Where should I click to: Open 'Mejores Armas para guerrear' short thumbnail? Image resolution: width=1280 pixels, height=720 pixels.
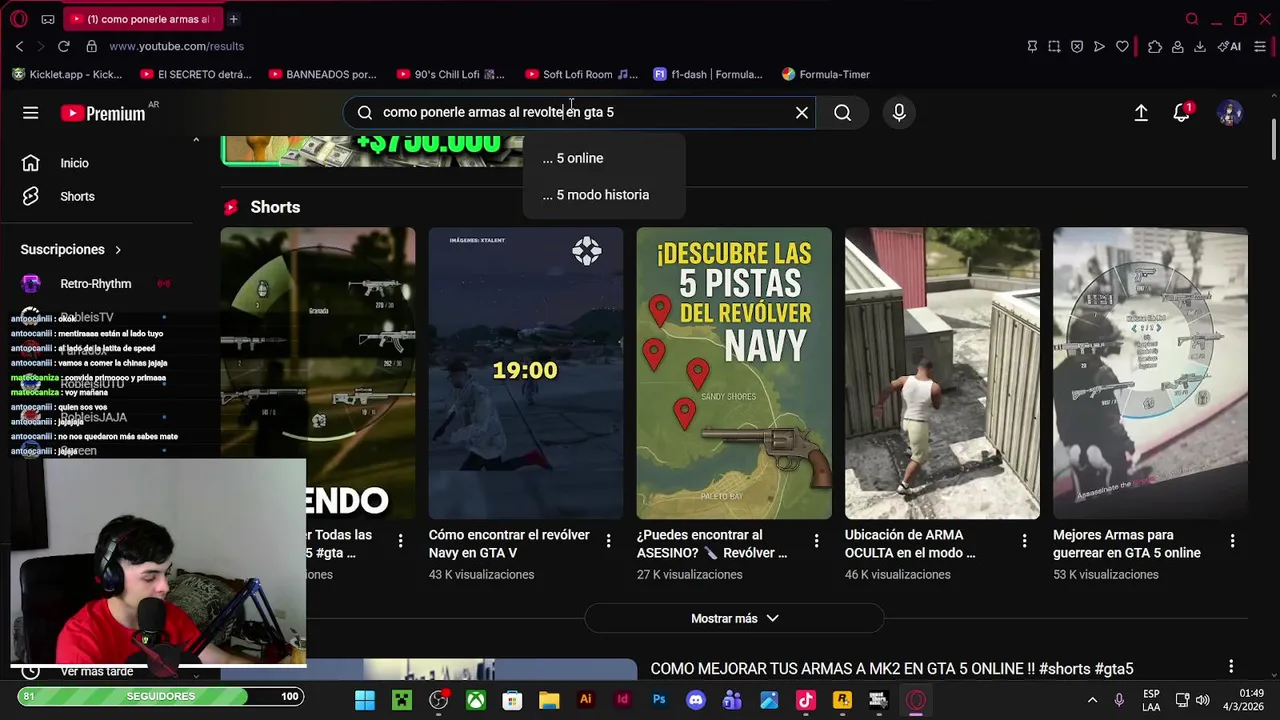[x=1150, y=373]
